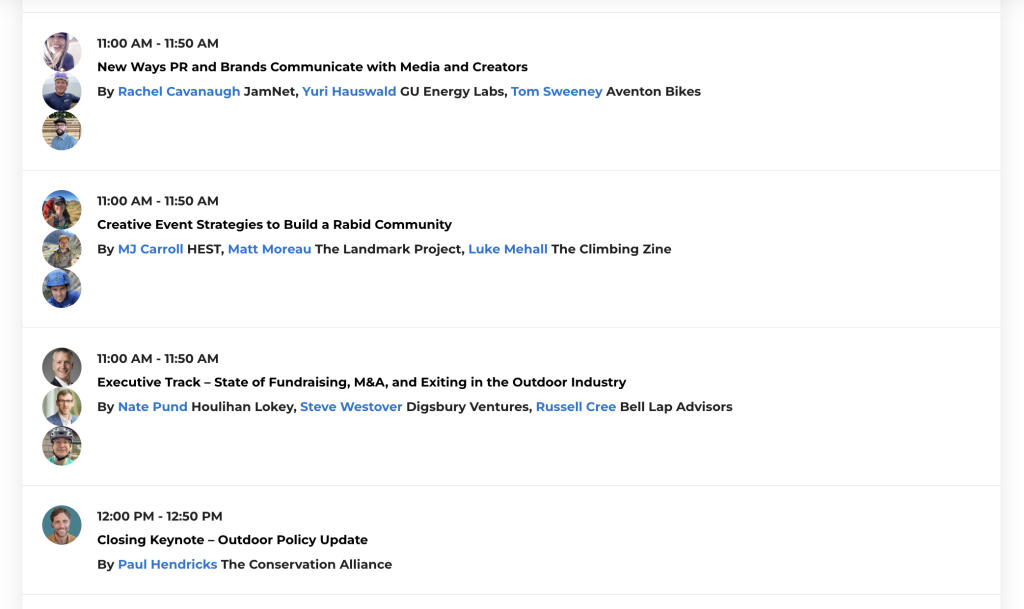
Task: Open top suited-man avatar in Executive Track session
Action: [62, 367]
